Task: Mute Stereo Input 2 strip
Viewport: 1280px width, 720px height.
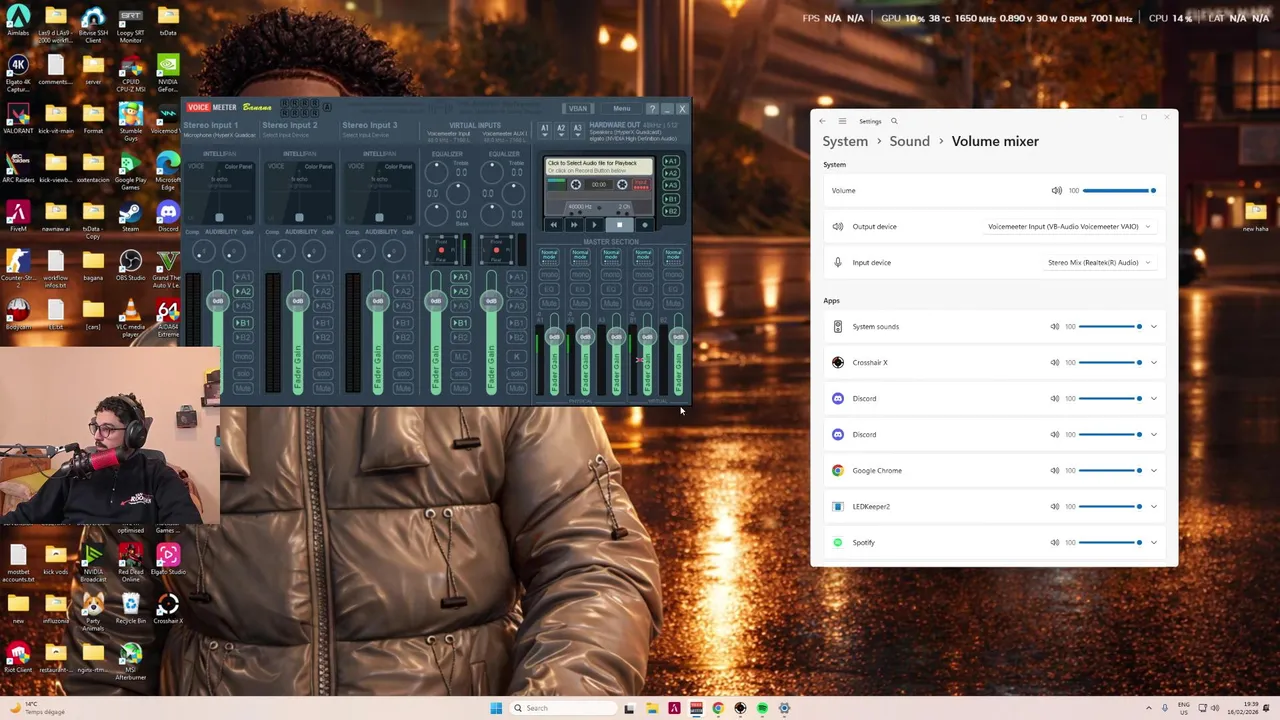Action: pos(323,389)
